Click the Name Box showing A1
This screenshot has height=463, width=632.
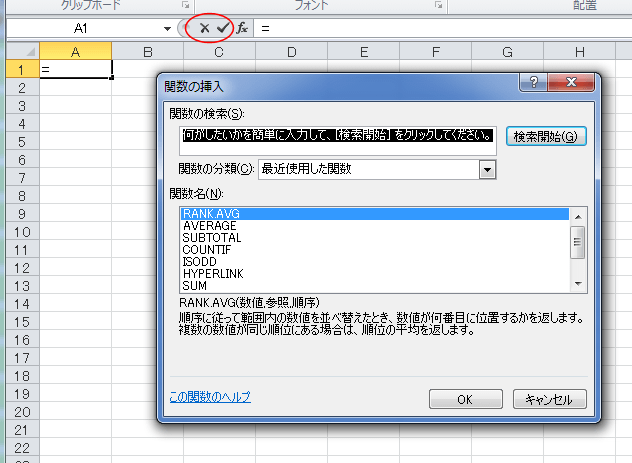point(81,28)
